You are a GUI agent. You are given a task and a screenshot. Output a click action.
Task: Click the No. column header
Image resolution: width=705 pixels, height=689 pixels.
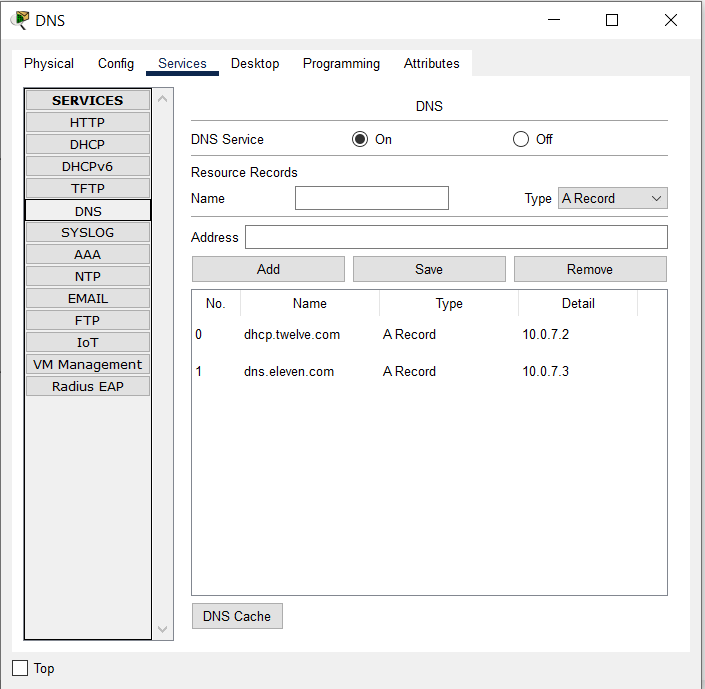tap(216, 304)
